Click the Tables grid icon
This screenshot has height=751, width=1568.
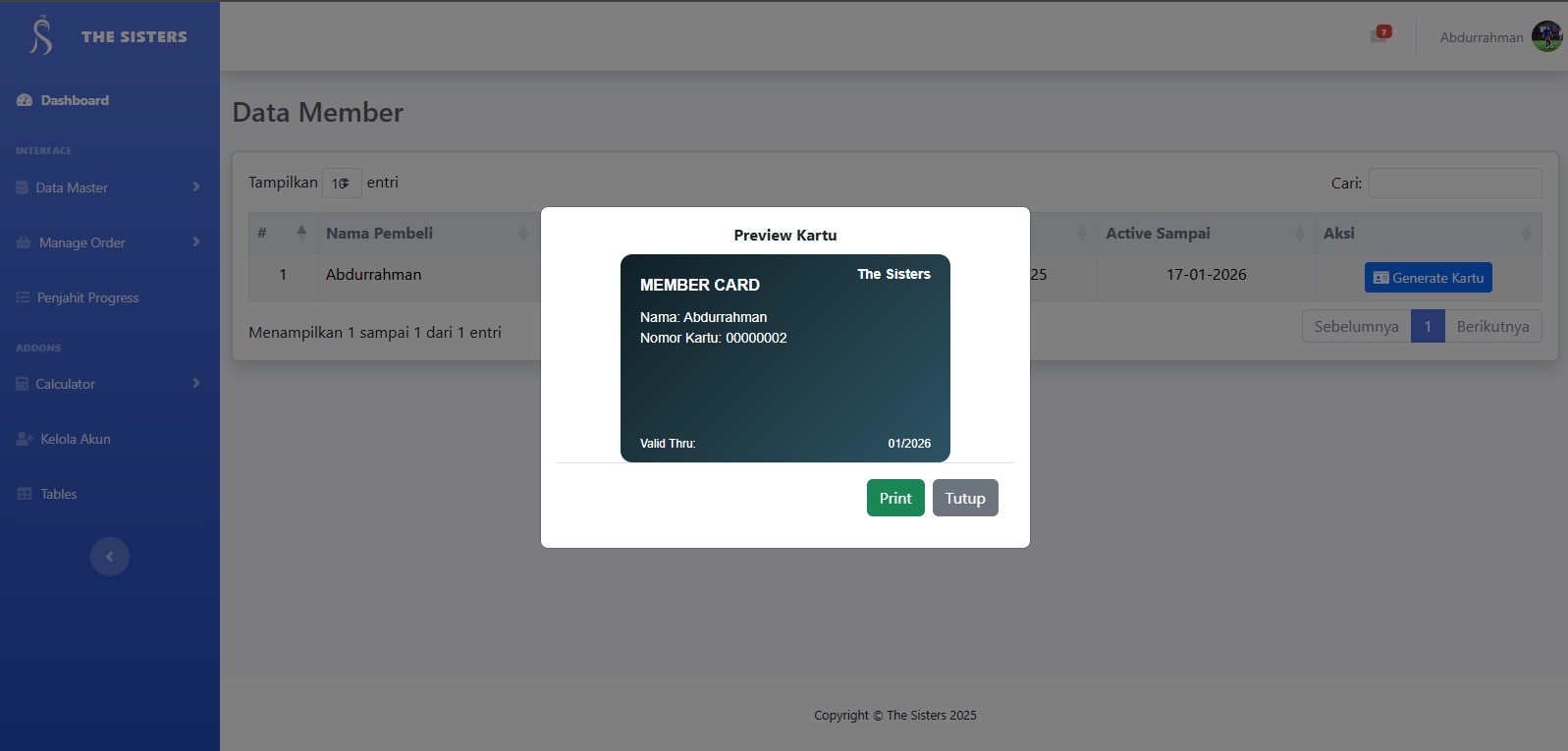pyautogui.click(x=25, y=494)
